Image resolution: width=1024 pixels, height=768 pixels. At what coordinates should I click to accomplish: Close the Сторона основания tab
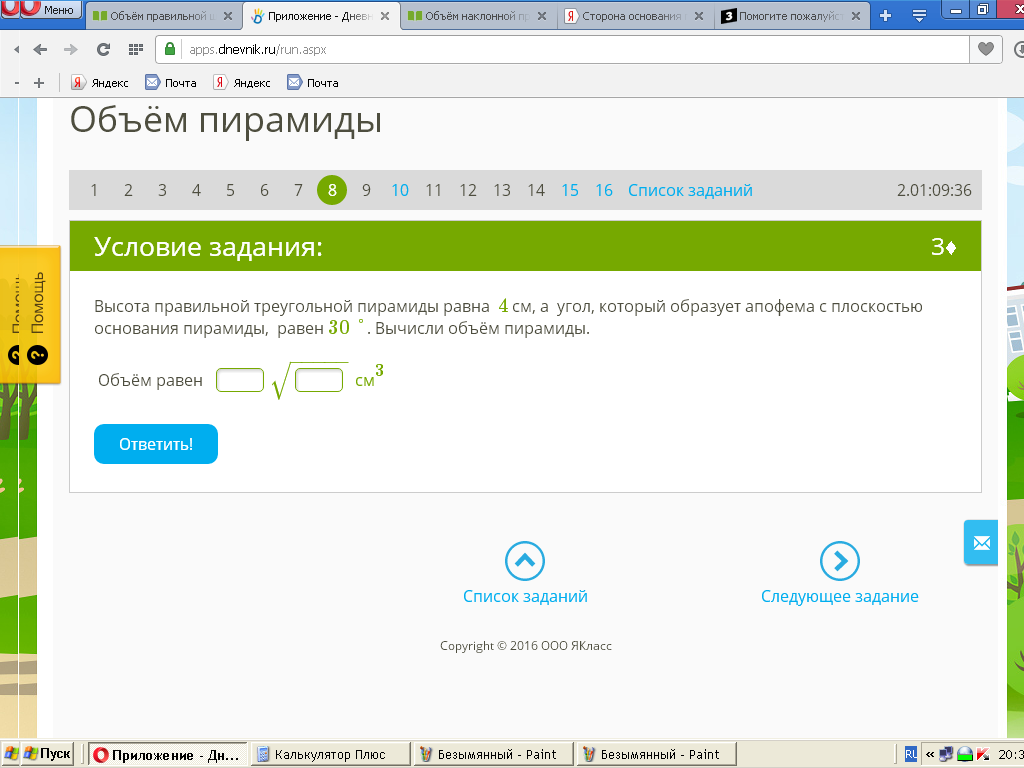699,16
